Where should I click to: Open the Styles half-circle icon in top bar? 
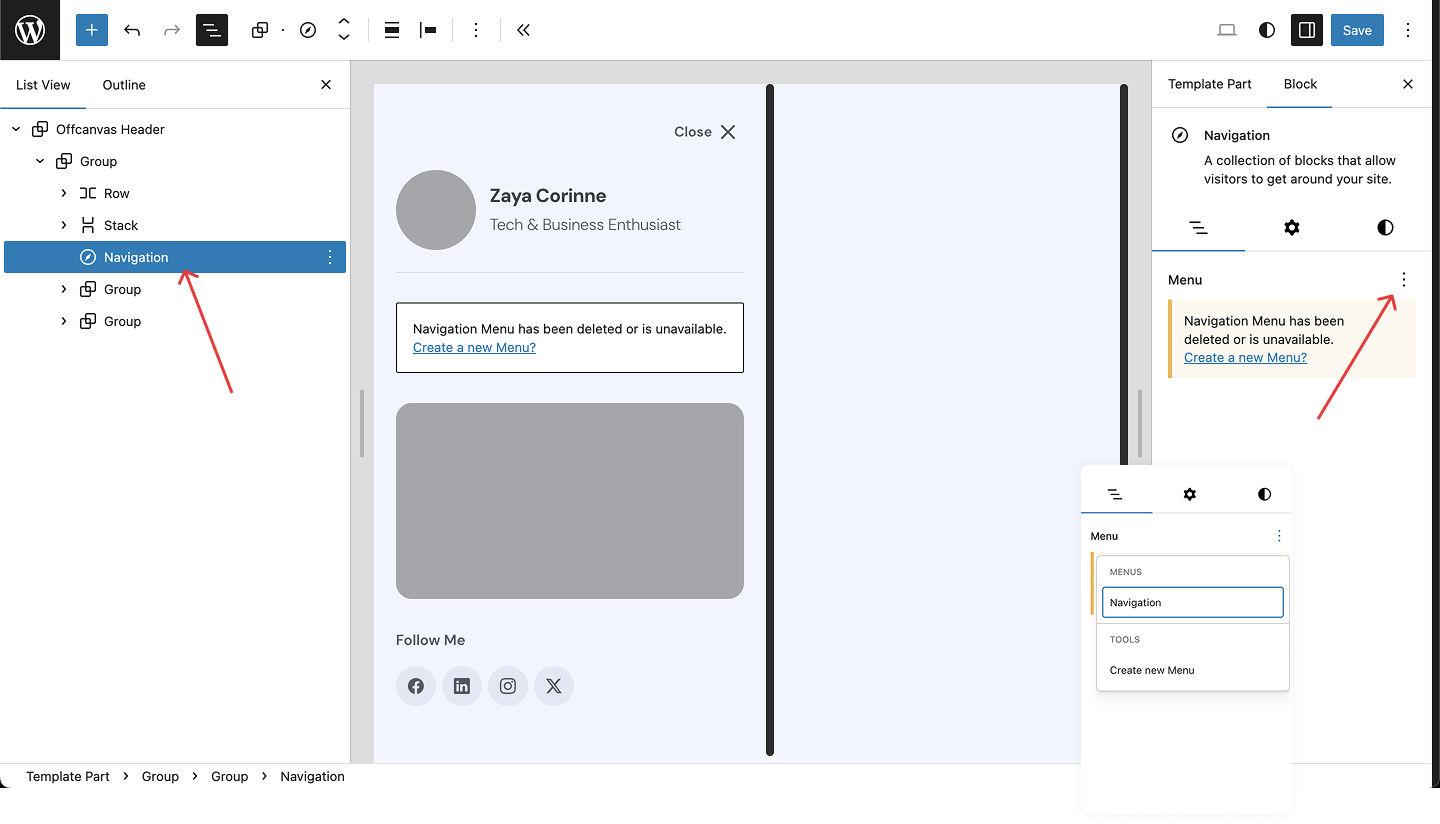[x=1267, y=30]
